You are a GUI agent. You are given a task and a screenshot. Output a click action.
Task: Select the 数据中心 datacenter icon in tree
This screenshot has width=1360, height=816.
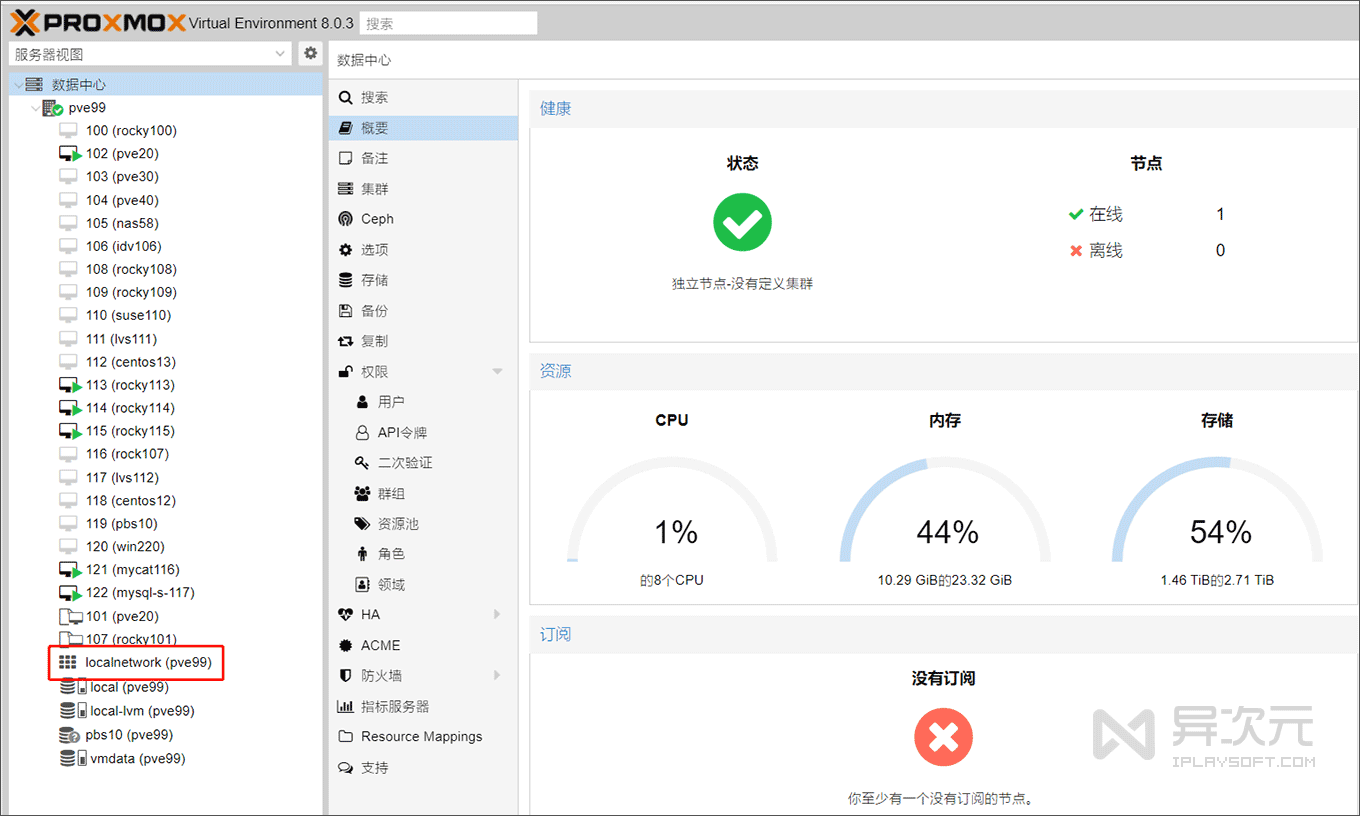pyautogui.click(x=34, y=85)
